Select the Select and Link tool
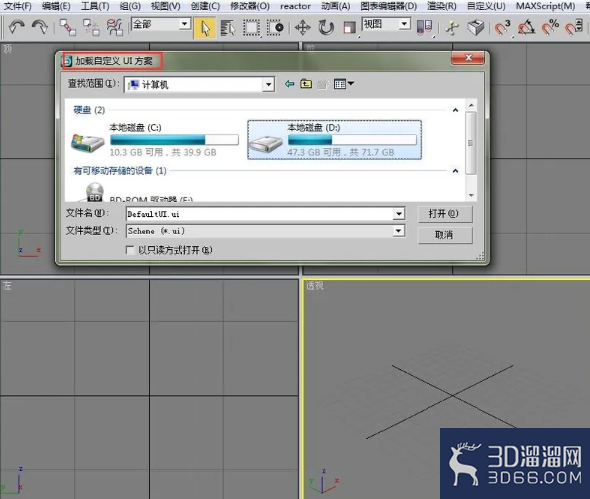590x499 pixels. 68,27
